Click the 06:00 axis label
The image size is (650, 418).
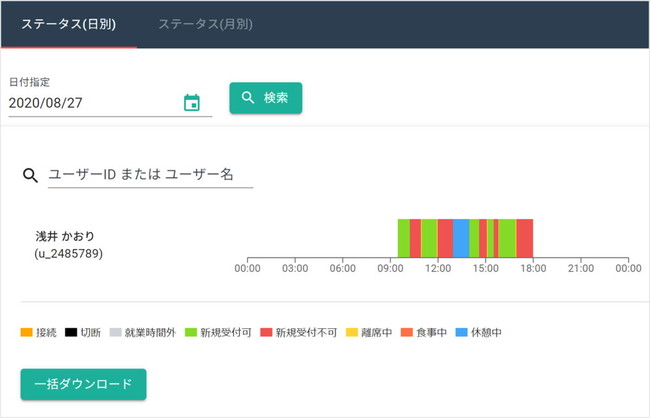[x=342, y=268]
